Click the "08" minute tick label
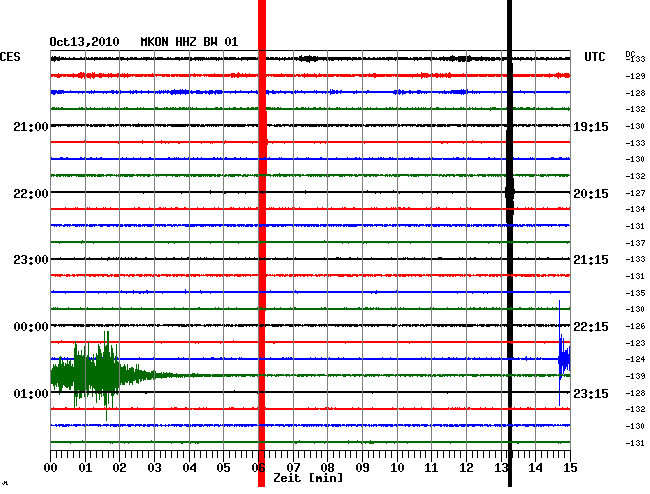Viewport: 650px width, 494px height. pos(327,468)
